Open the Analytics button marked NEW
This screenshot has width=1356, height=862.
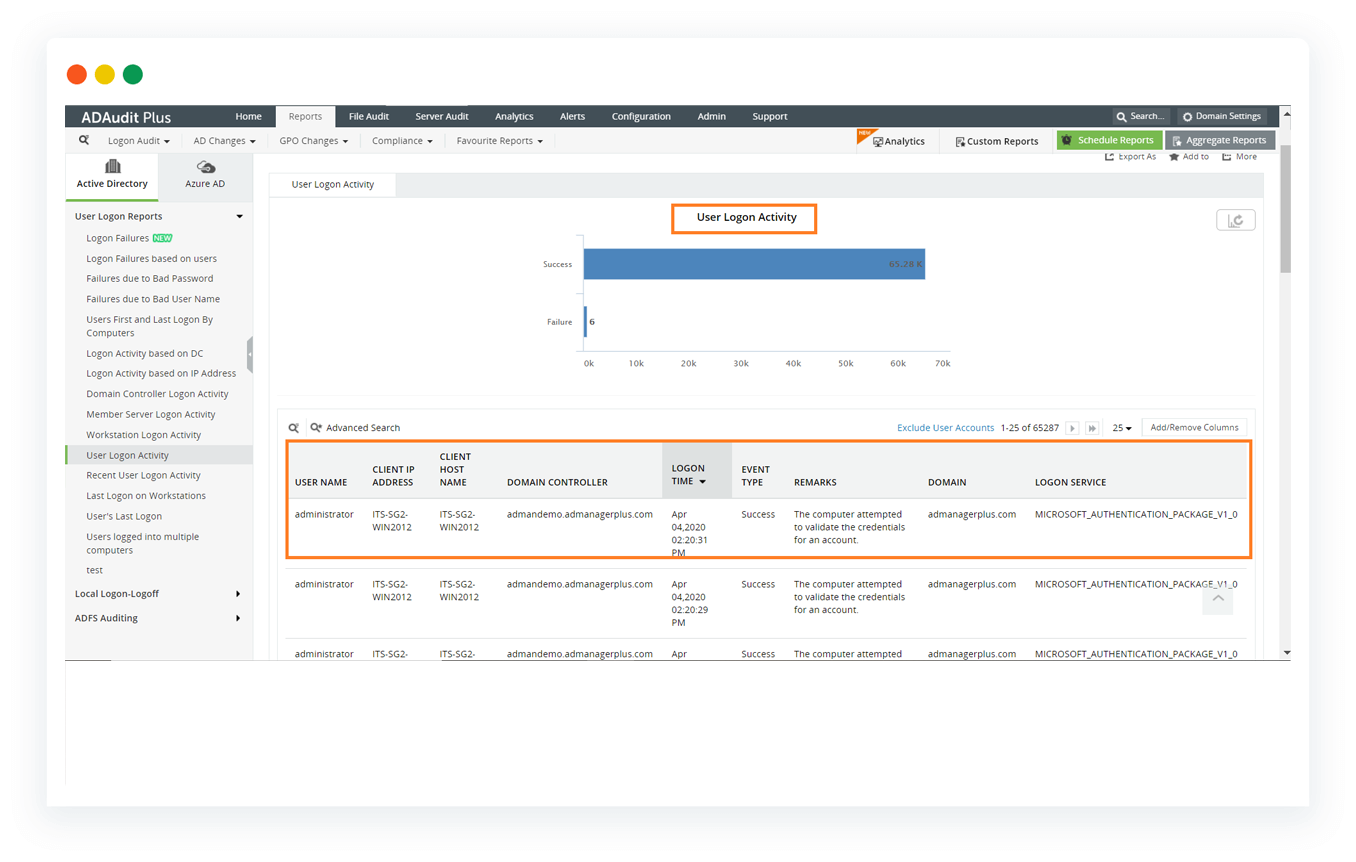pos(898,141)
